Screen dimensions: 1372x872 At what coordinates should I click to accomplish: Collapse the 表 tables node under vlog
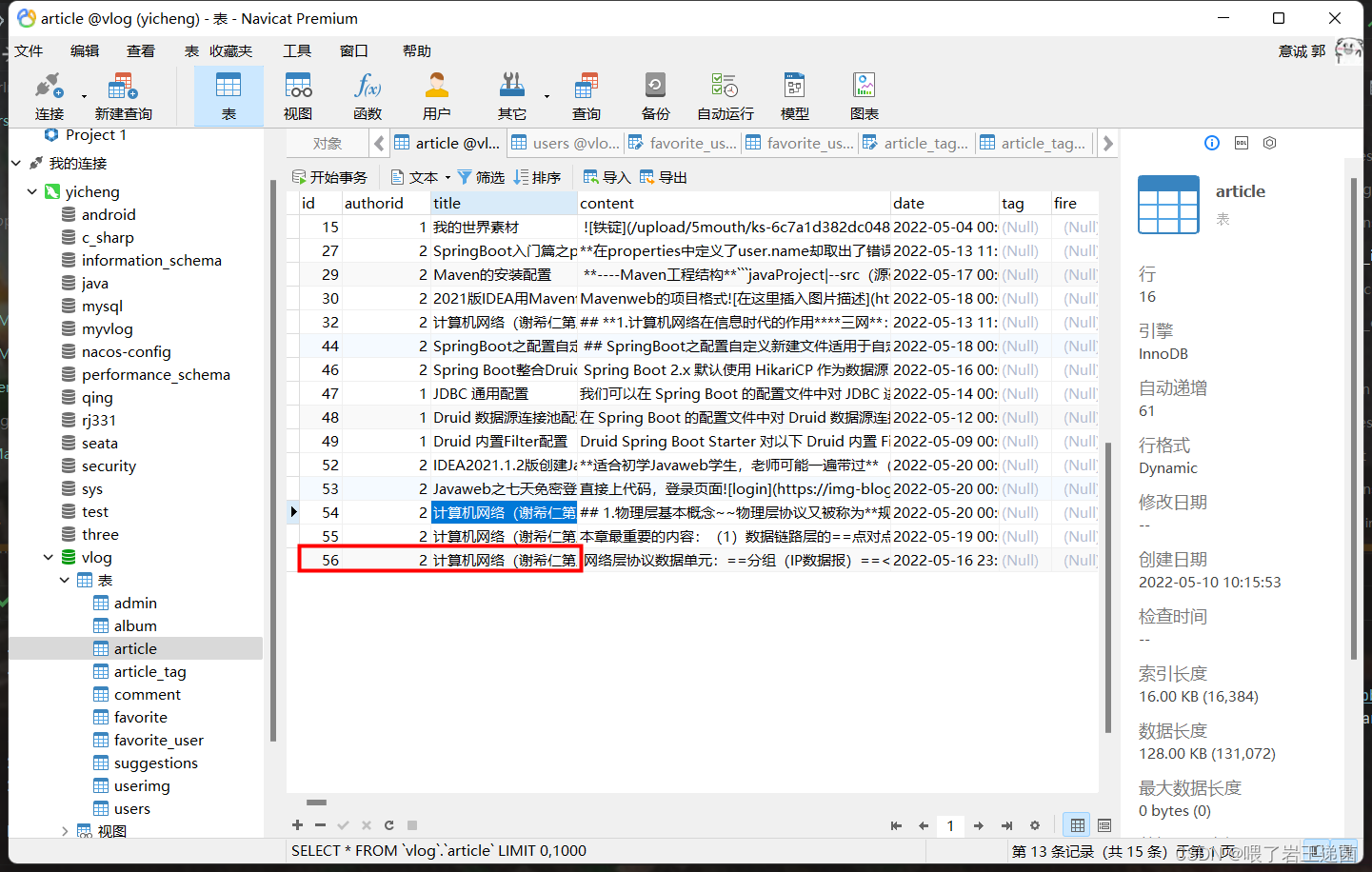64,580
